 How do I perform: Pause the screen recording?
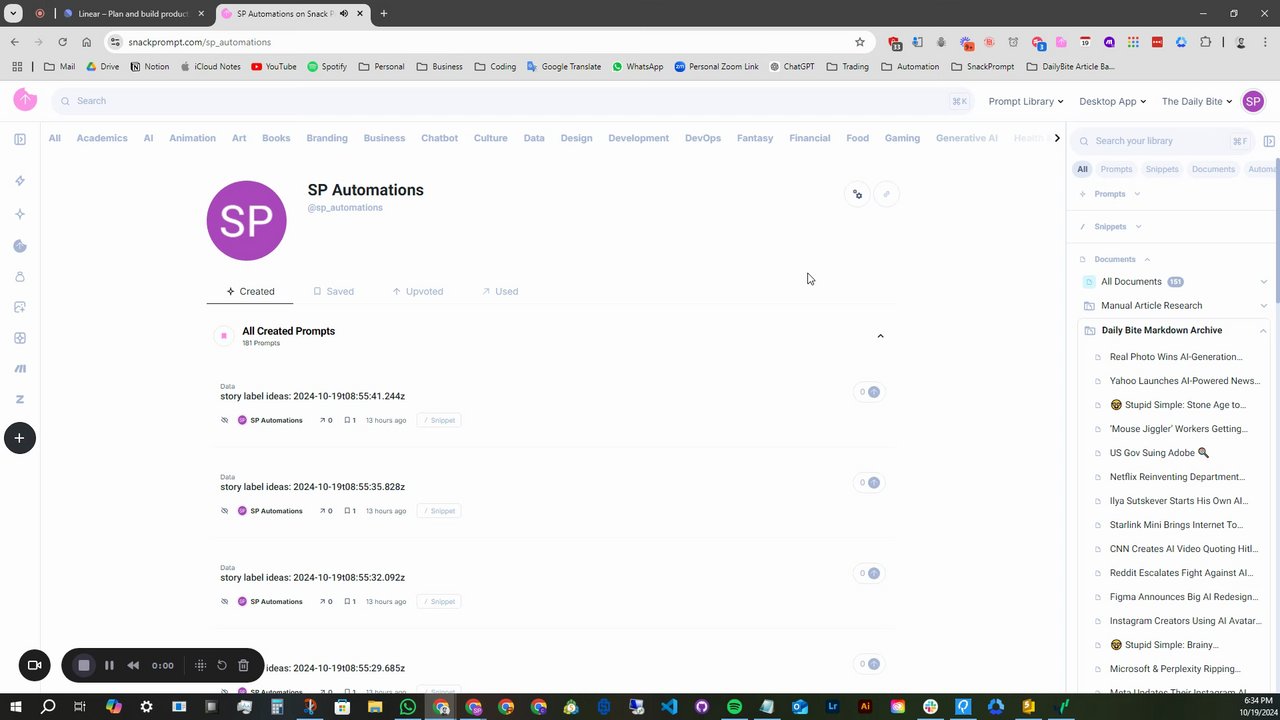click(109, 665)
